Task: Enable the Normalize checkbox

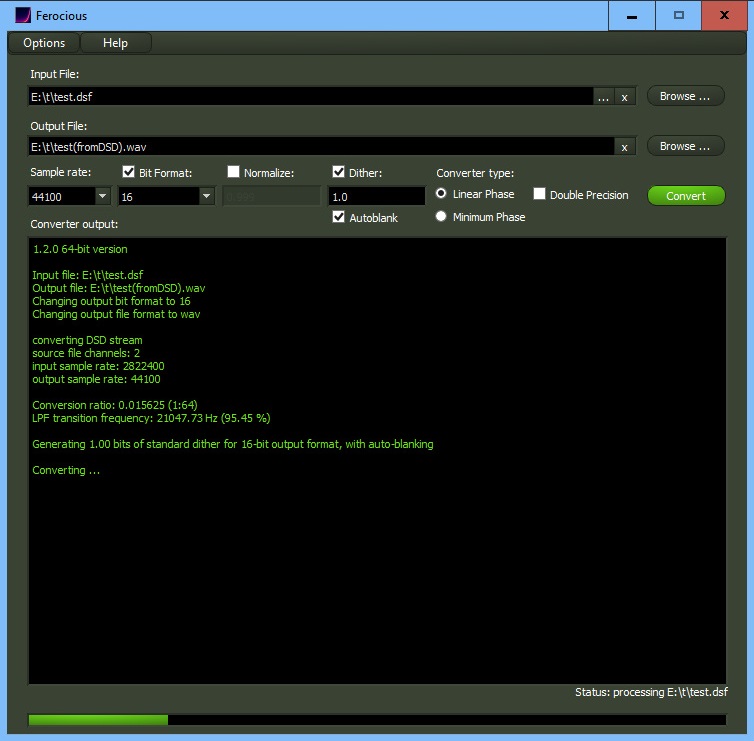Action: 233,172
